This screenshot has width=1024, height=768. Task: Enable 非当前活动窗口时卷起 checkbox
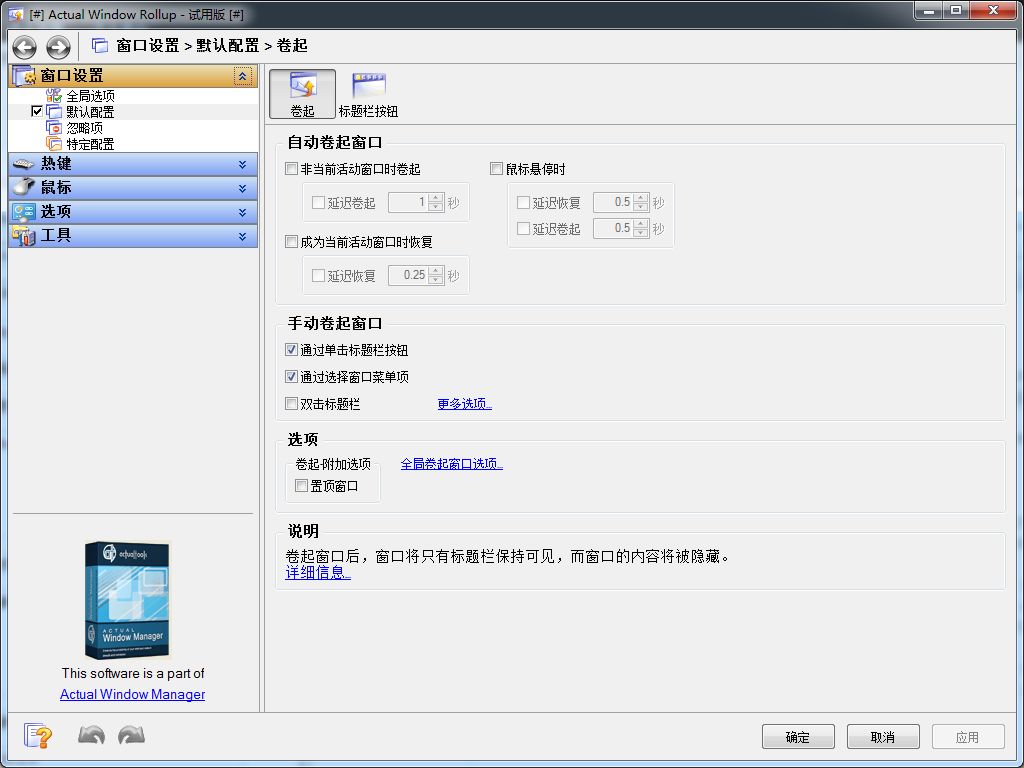point(292,169)
